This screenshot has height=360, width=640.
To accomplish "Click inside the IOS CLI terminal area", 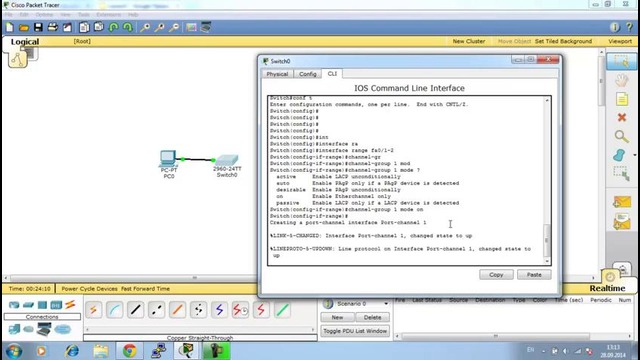I will [x=407, y=180].
